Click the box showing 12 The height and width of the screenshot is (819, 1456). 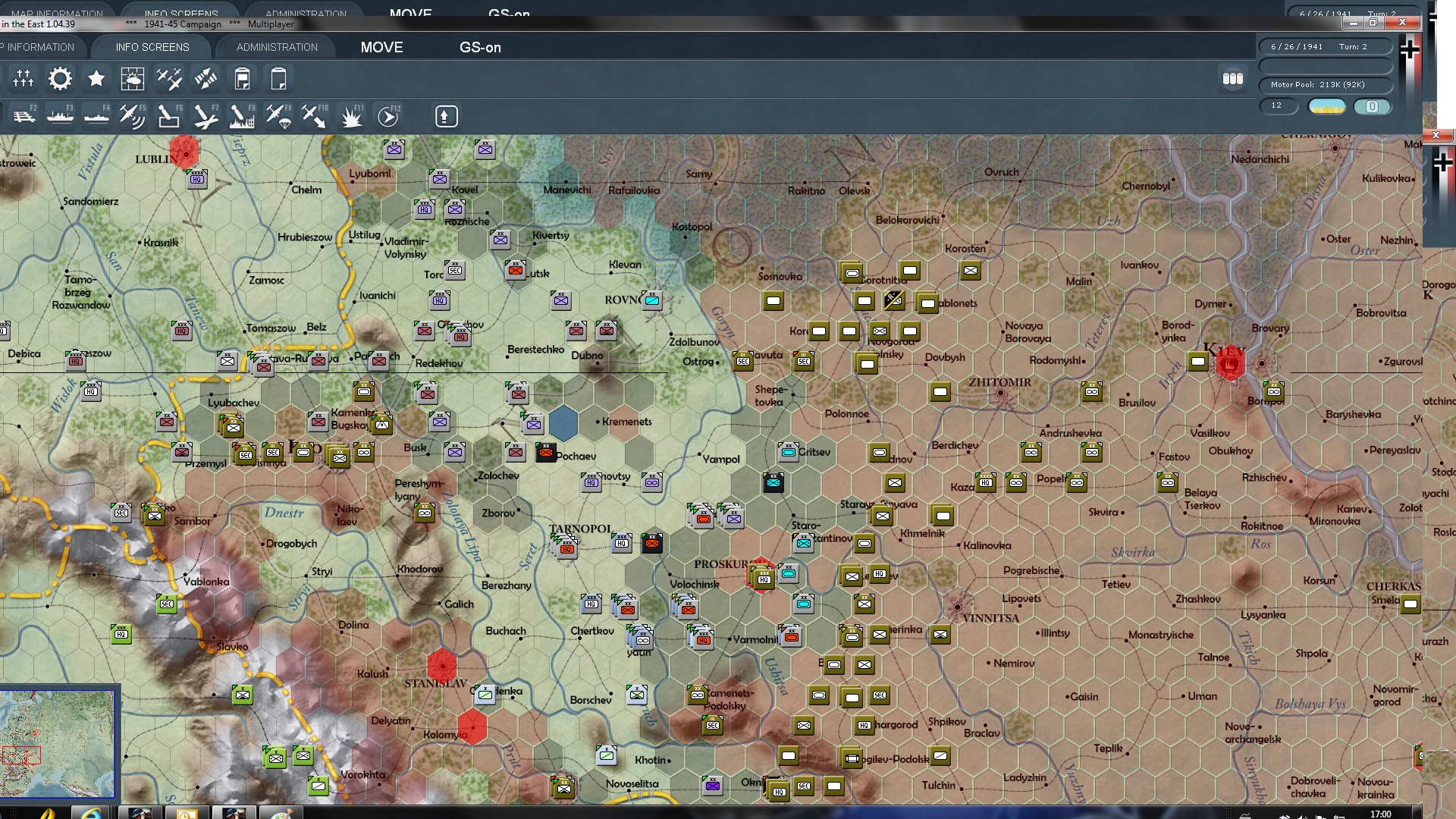(1279, 105)
